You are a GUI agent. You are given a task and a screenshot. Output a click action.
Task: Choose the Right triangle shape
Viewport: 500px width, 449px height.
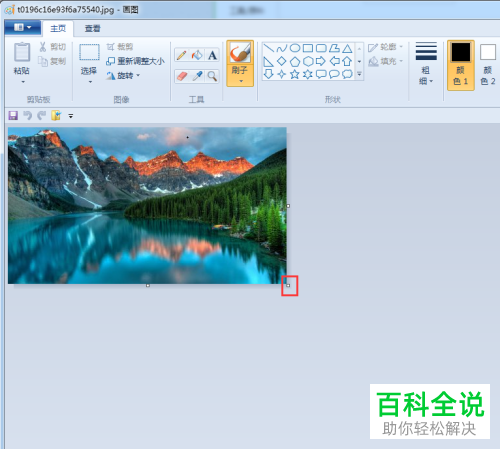[269, 61]
